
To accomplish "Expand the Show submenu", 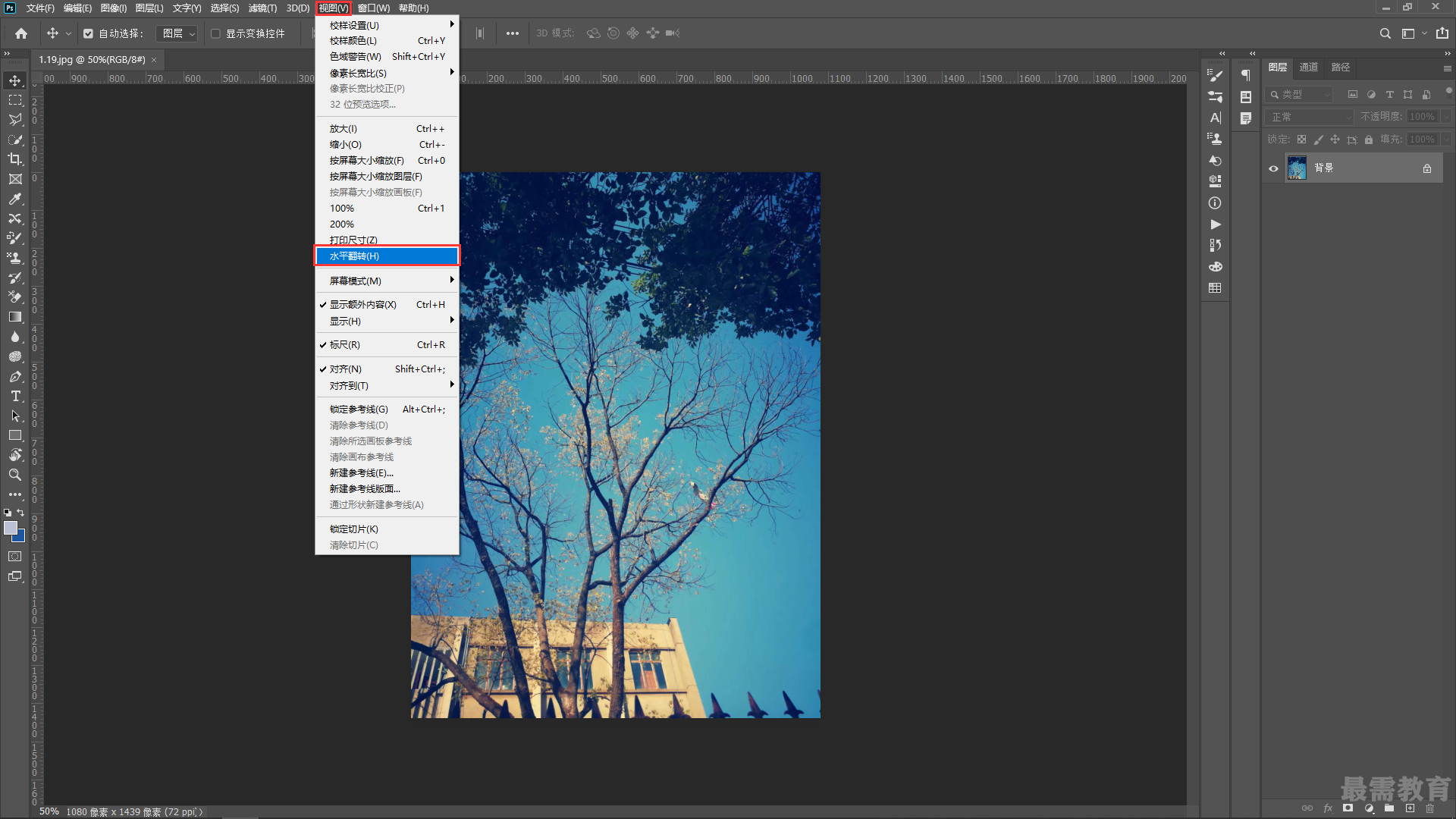I will click(x=387, y=322).
